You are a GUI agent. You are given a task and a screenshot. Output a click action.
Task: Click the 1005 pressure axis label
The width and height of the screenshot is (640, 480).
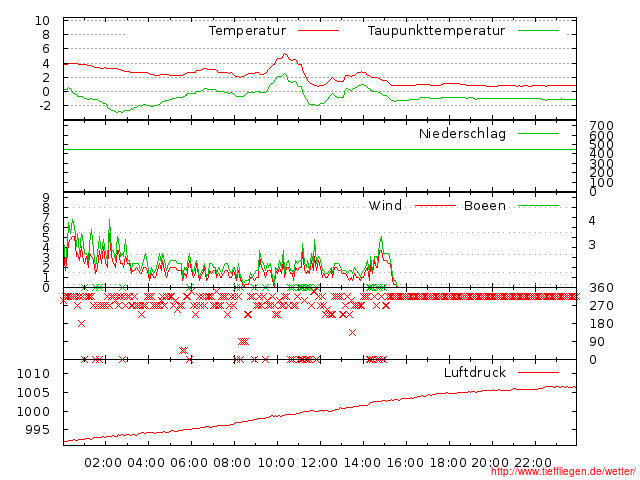[x=33, y=393]
